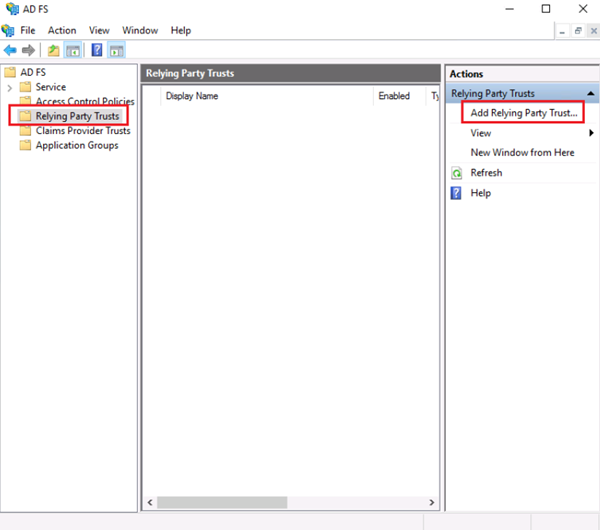Select the Service node label

click(x=51, y=87)
